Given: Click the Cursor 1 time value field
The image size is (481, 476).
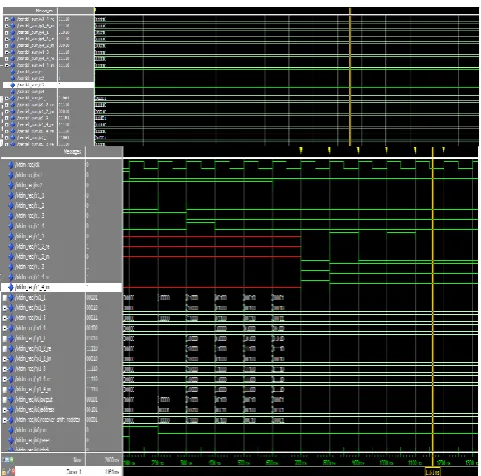Looking at the screenshot, I should pyautogui.click(x=112, y=471).
